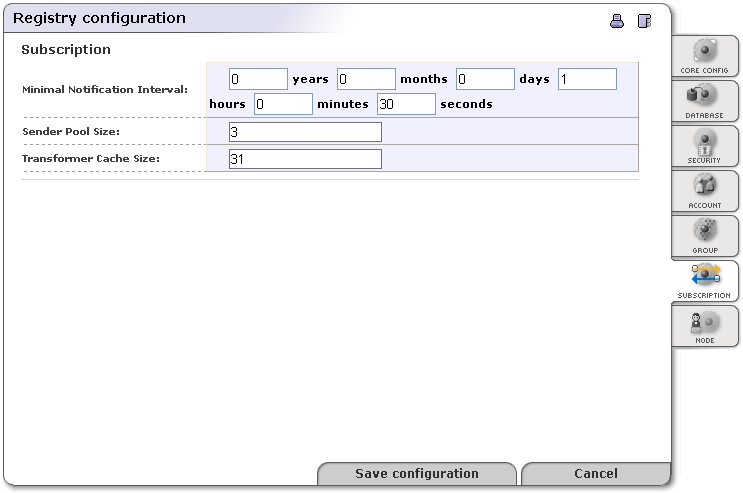Click the help book icon in header
This screenshot has height=493, width=743.
tap(644, 21)
